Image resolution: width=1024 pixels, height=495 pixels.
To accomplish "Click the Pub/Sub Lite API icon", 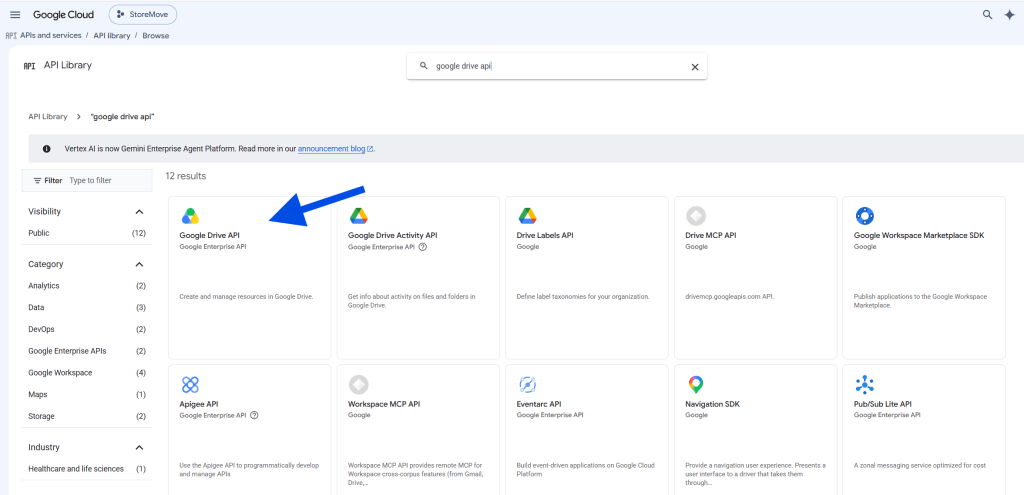I will [864, 385].
